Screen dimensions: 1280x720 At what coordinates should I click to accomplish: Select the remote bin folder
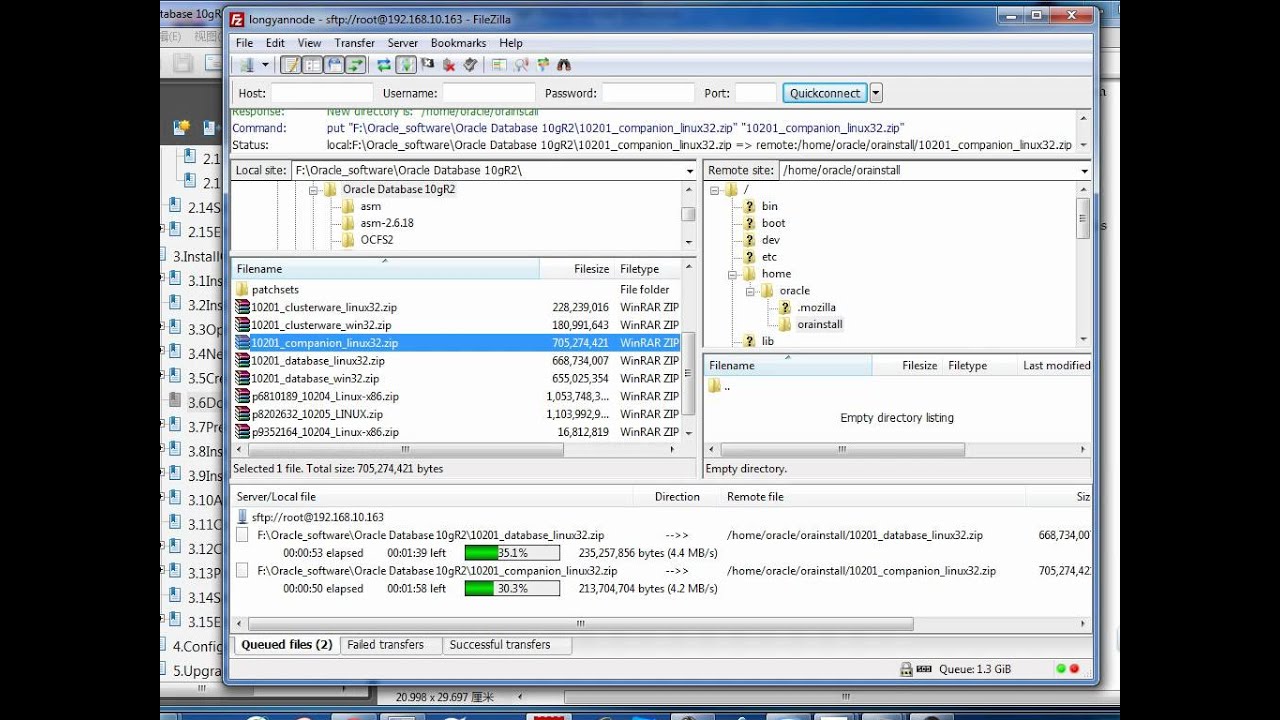[x=769, y=206]
